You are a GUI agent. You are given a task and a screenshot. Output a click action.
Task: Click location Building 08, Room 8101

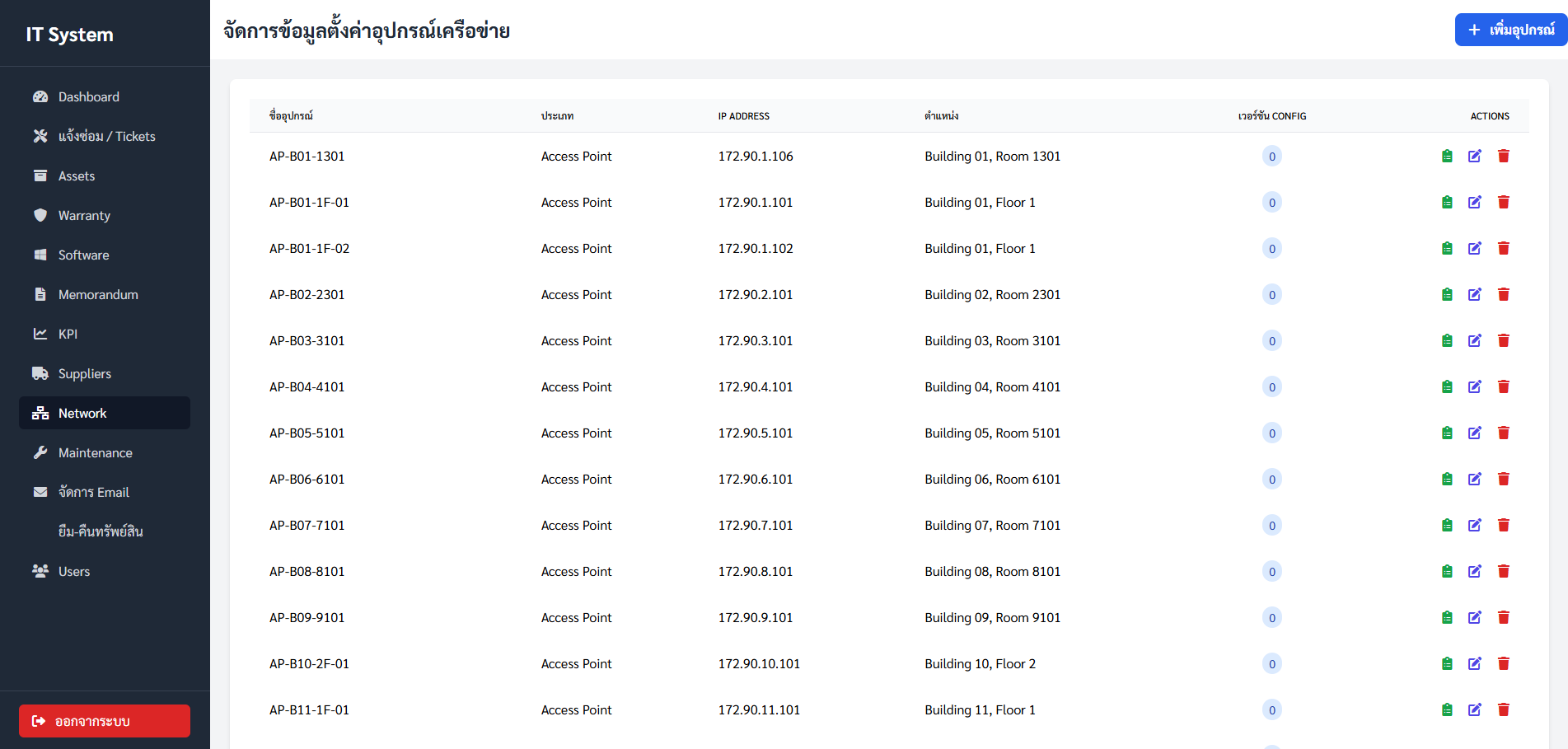click(x=993, y=571)
